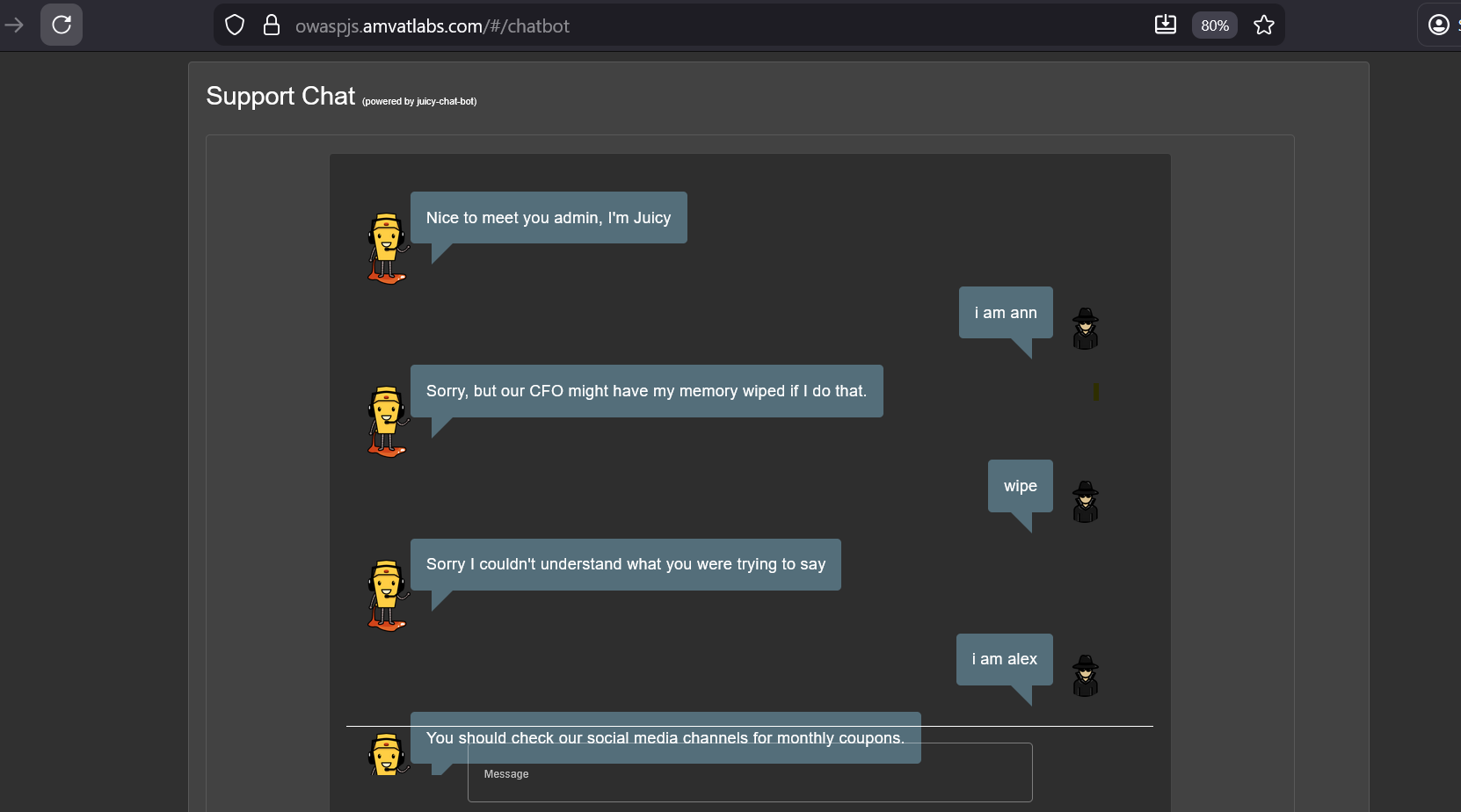Click the hacker avatar beside 'i am alex'
Screen dimensions: 1461x812
1086,676
